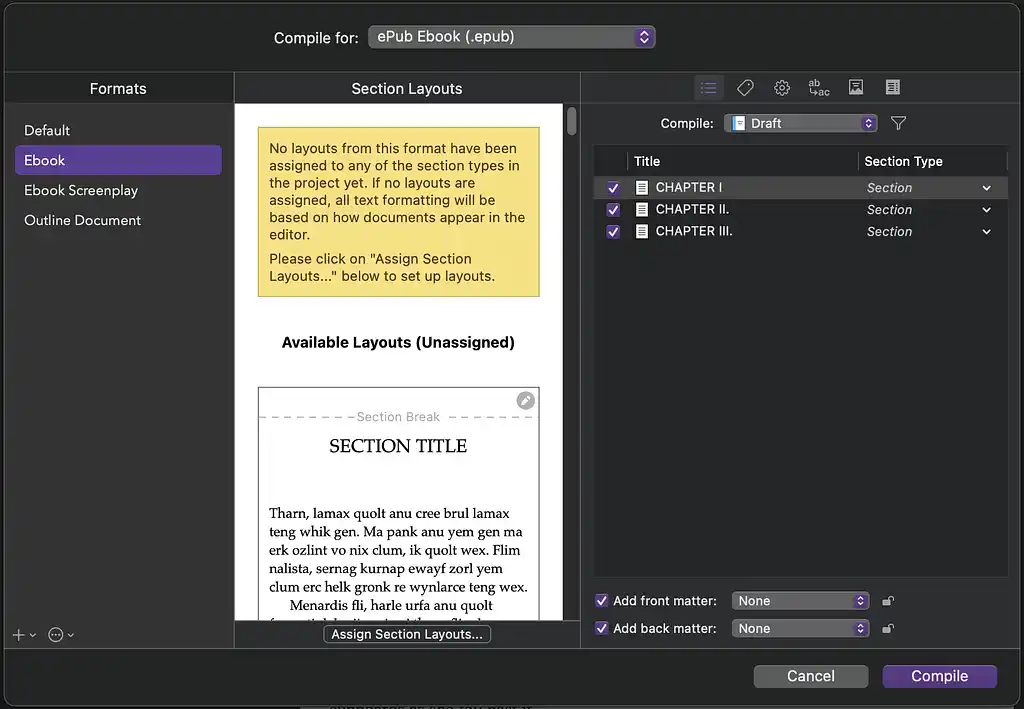Screen dimensions: 1024x709
Task: Click the Assign Section Layouts button
Action: point(406,633)
